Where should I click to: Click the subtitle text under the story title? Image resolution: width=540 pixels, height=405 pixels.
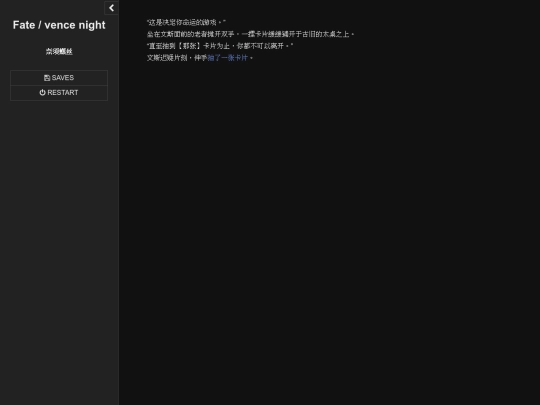pyautogui.click(x=59, y=52)
